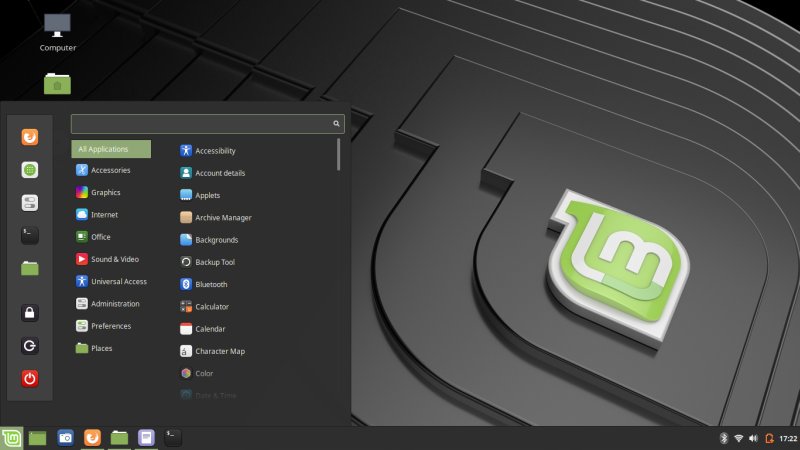The width and height of the screenshot is (800, 450).
Task: Launch Calculator from the applications list
Action: coord(211,307)
